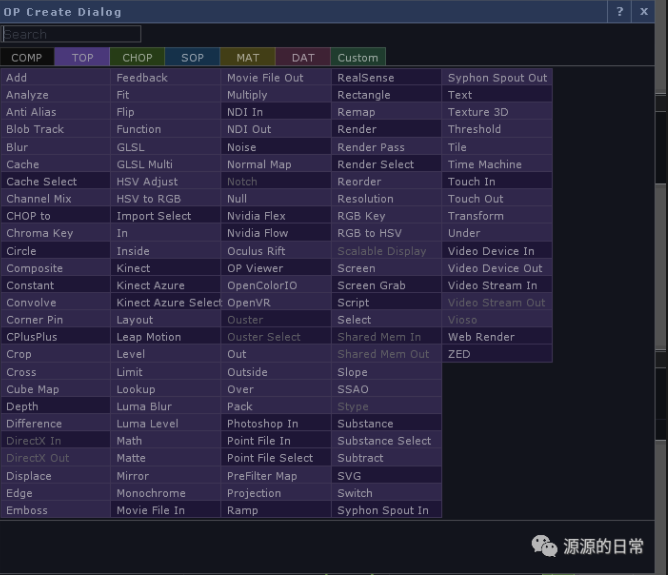Switch to the TOP tab
This screenshot has width=668, height=575.
(82, 58)
